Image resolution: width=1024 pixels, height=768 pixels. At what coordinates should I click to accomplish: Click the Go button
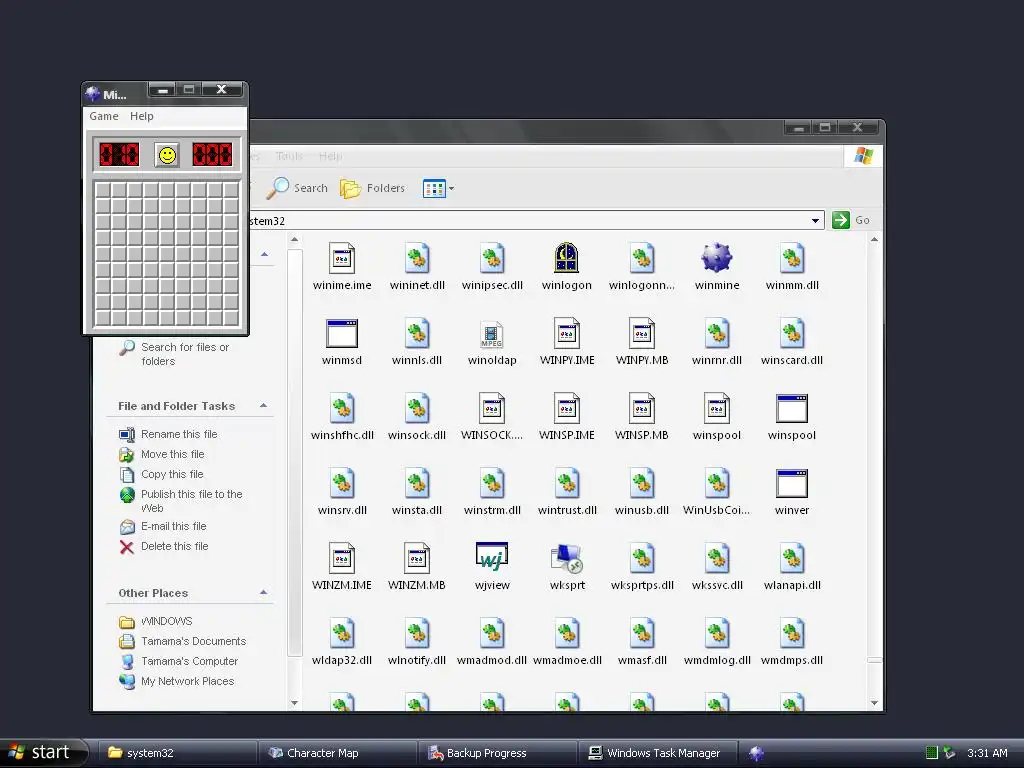851,220
